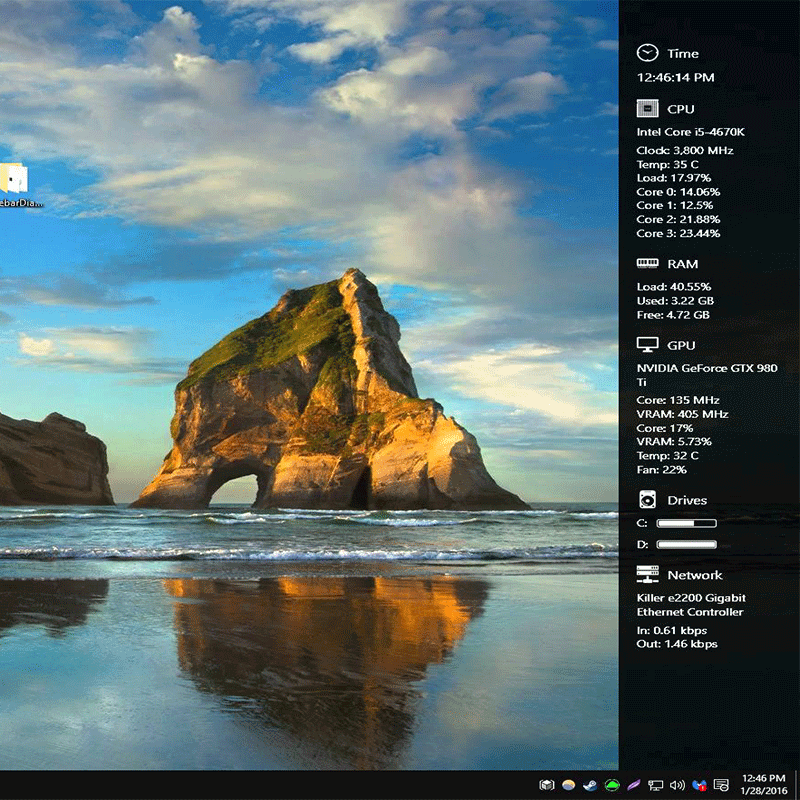Click the Network section heading
Image resolution: width=800 pixels, height=800 pixels.
(695, 575)
